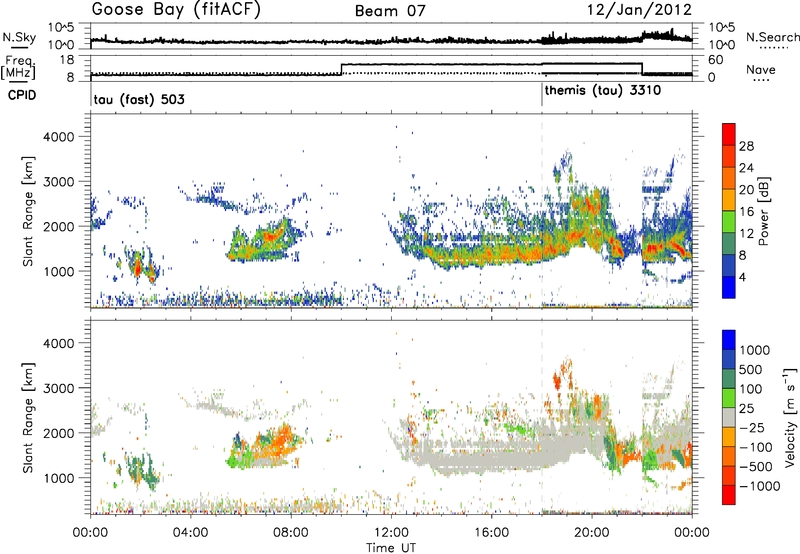This screenshot has width=800, height=554.
Task: Click the 'Nave' legend label
Action: pos(761,70)
